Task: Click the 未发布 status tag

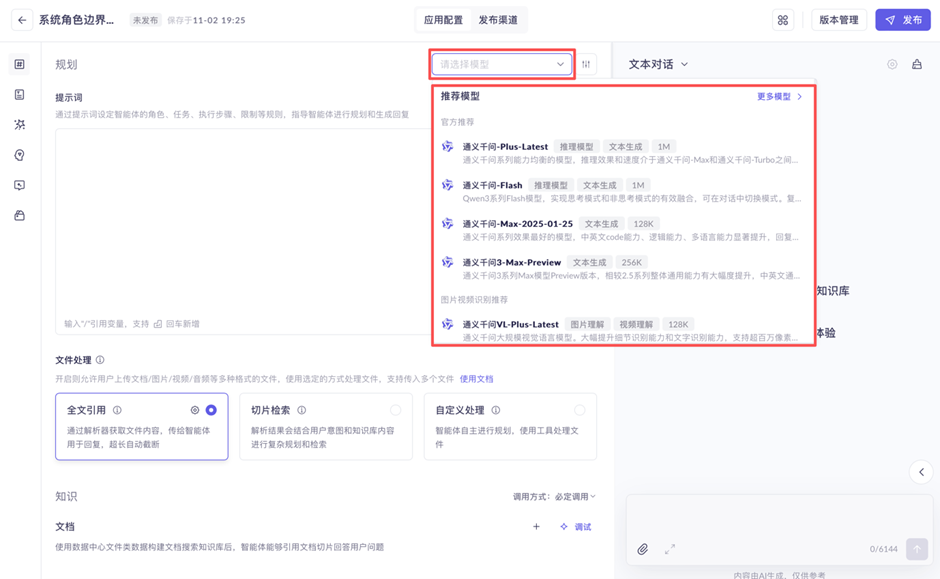Action: click(146, 20)
